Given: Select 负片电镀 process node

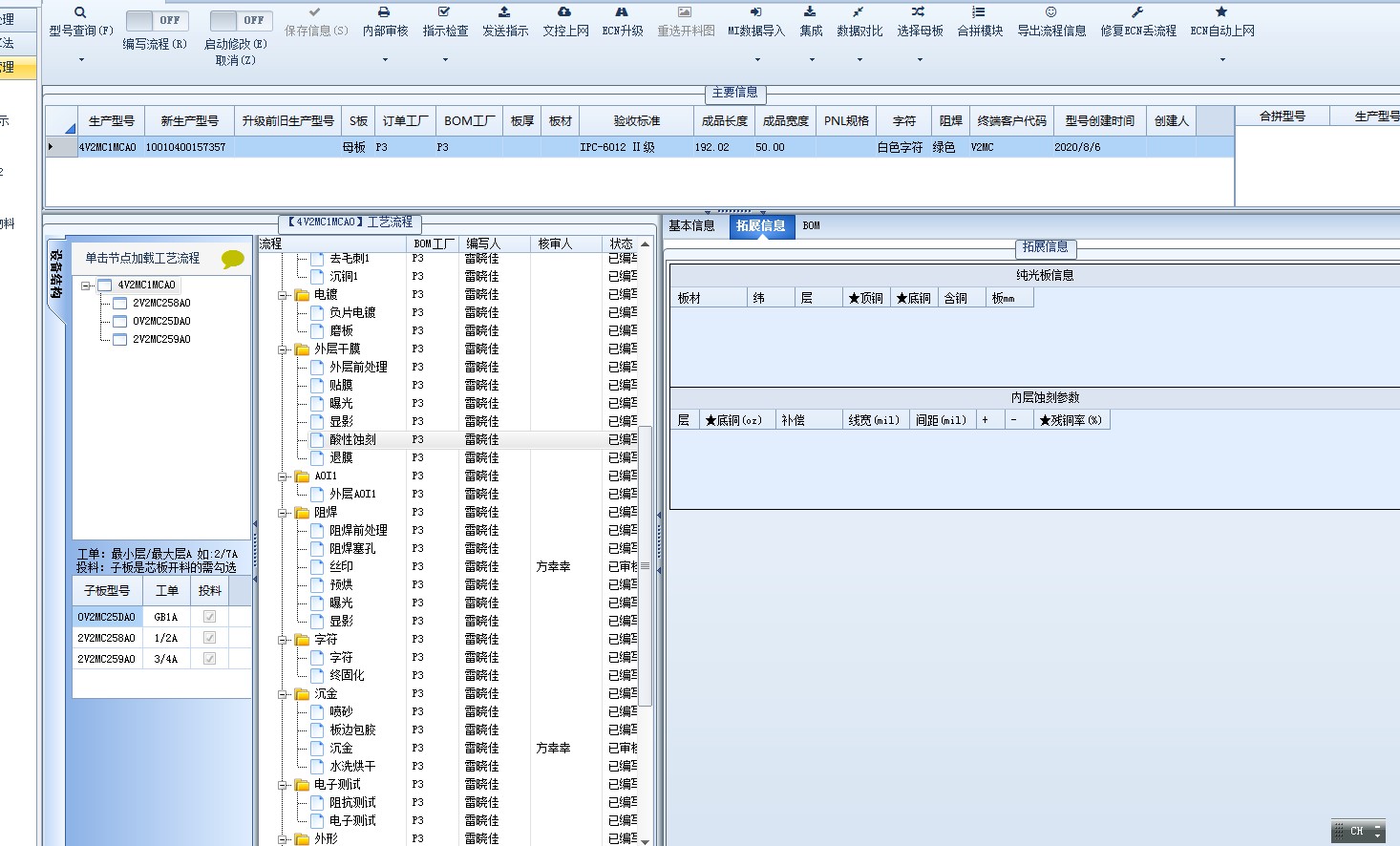Looking at the screenshot, I should click(x=352, y=313).
